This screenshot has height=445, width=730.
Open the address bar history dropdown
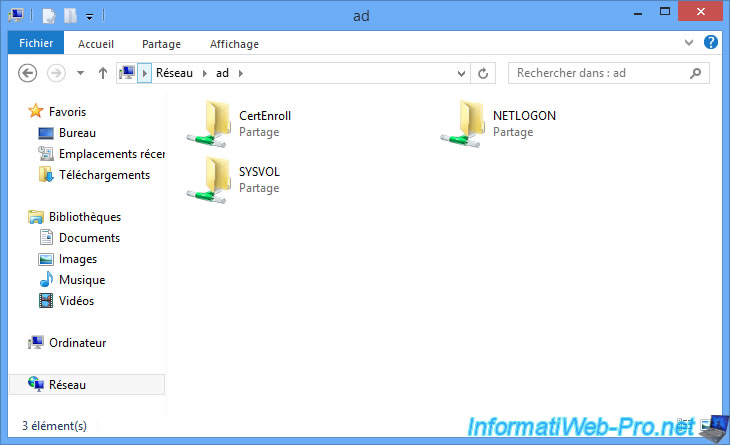(461, 73)
